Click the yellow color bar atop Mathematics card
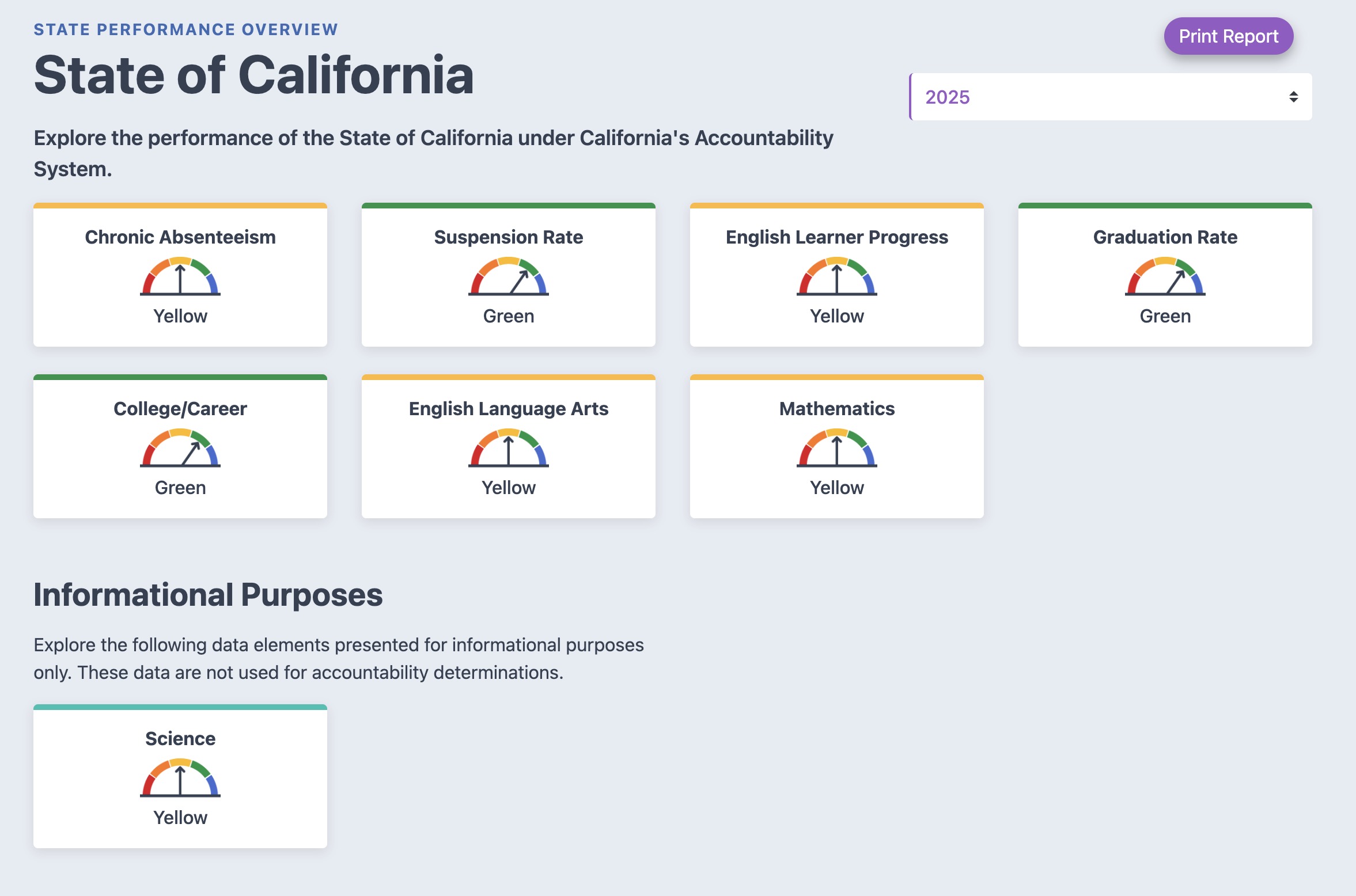 click(837, 377)
